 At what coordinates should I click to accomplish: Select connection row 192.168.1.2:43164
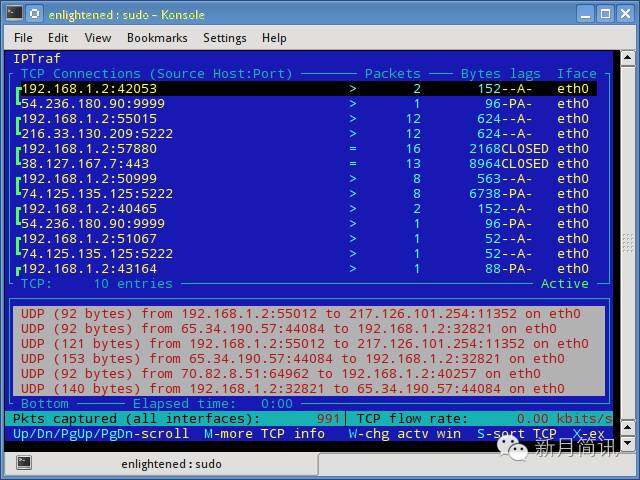coord(305,269)
